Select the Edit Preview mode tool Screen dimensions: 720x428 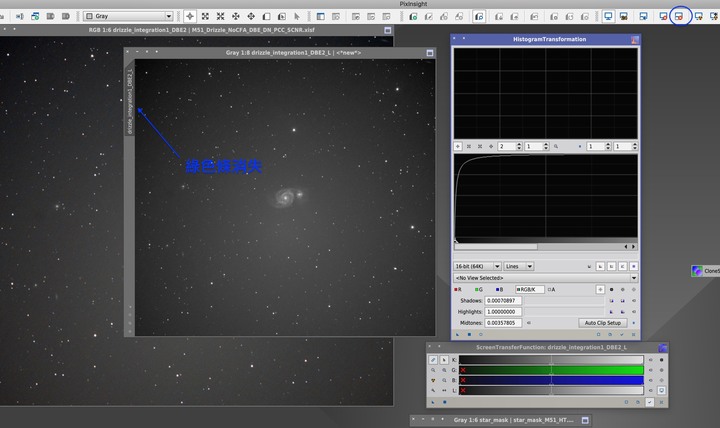[281, 16]
